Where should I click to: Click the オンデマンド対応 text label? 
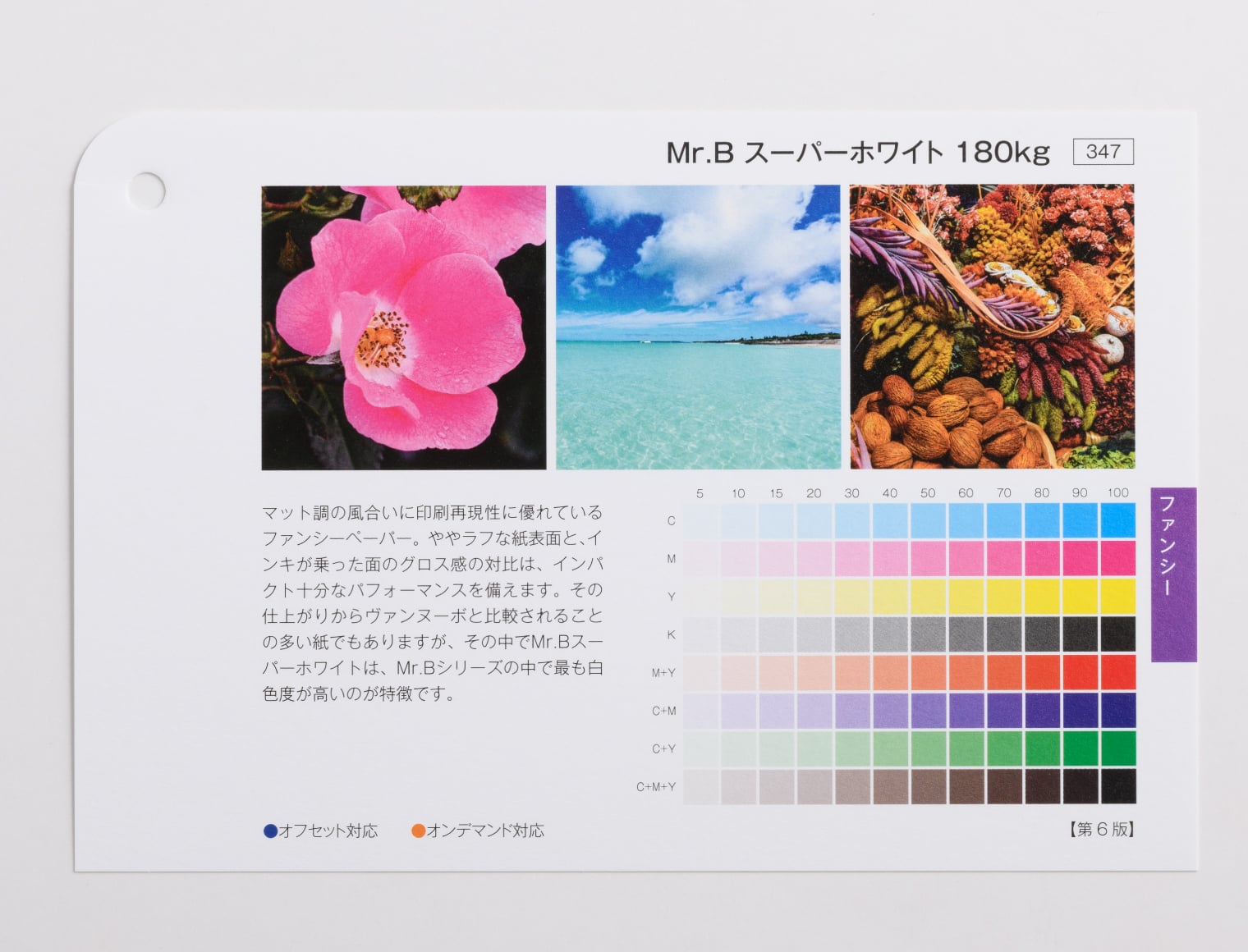point(485,831)
